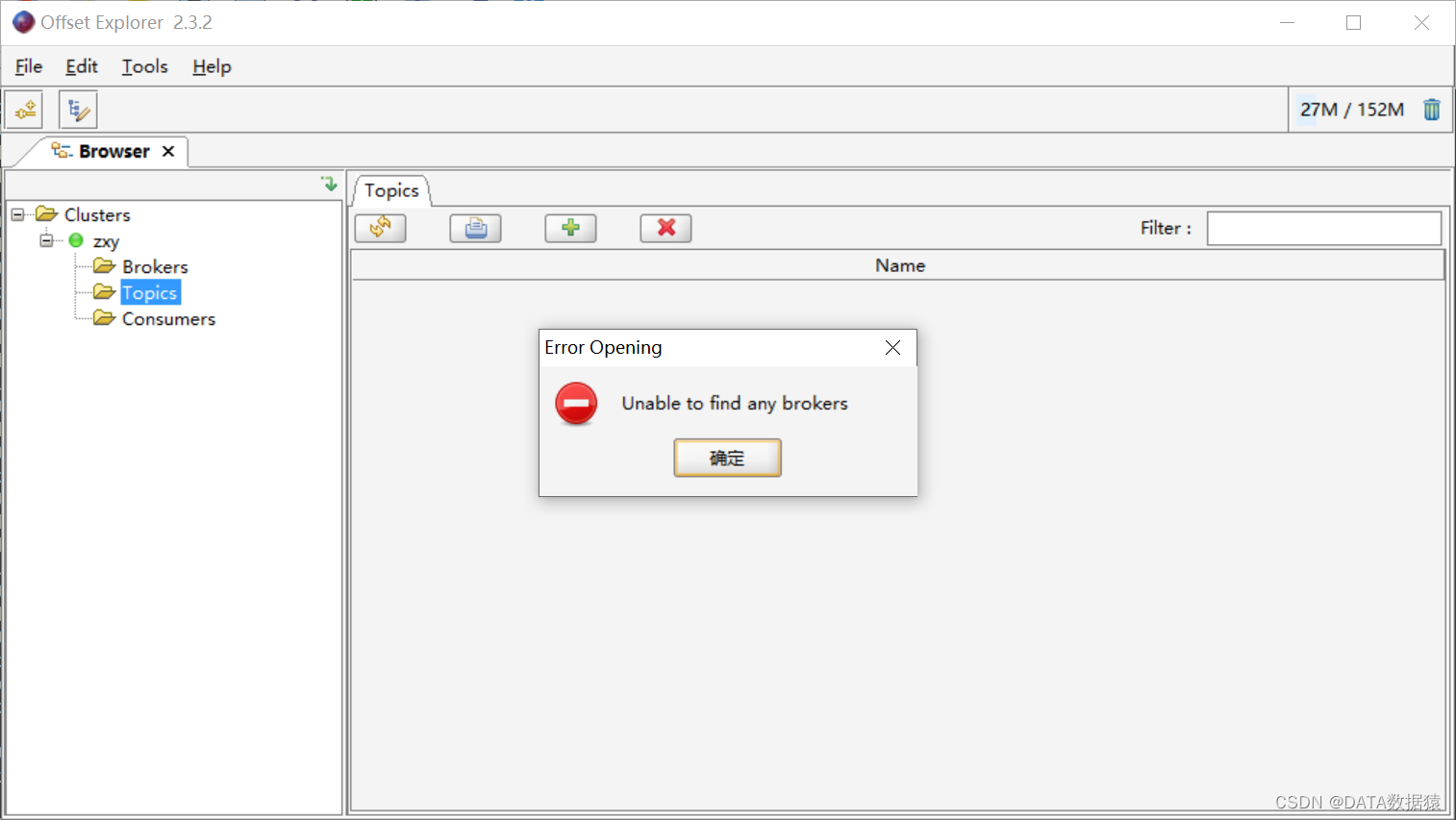Screen dimensions: 1456x820
Task: Select the Topics tree item
Action: point(150,292)
